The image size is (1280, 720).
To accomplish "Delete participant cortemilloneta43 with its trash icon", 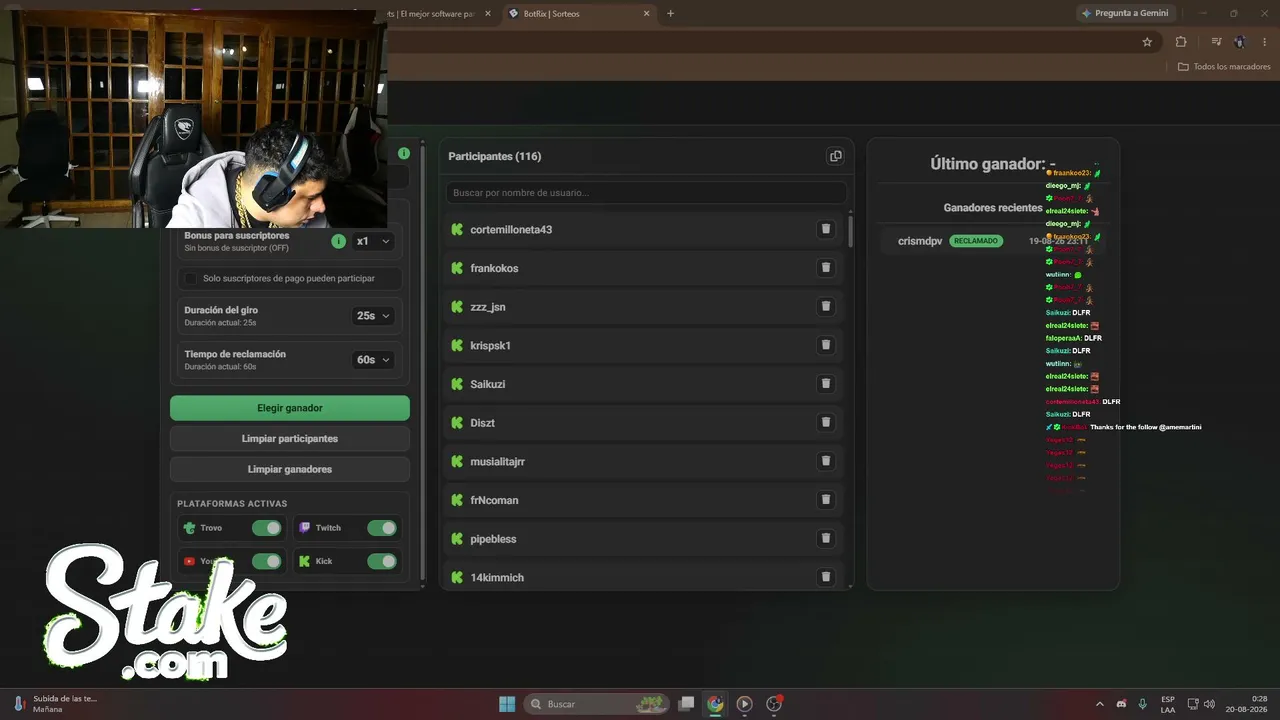I will pyautogui.click(x=826, y=229).
